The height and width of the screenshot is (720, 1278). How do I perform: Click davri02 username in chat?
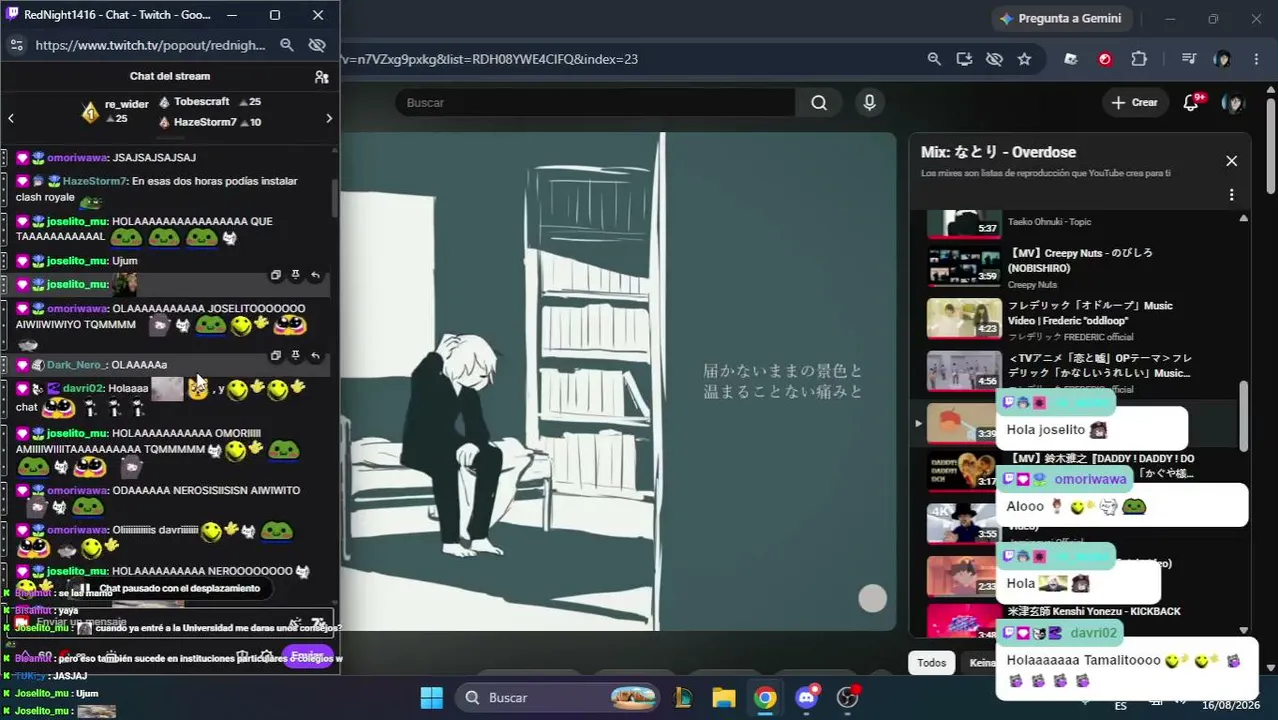pyautogui.click(x=83, y=388)
